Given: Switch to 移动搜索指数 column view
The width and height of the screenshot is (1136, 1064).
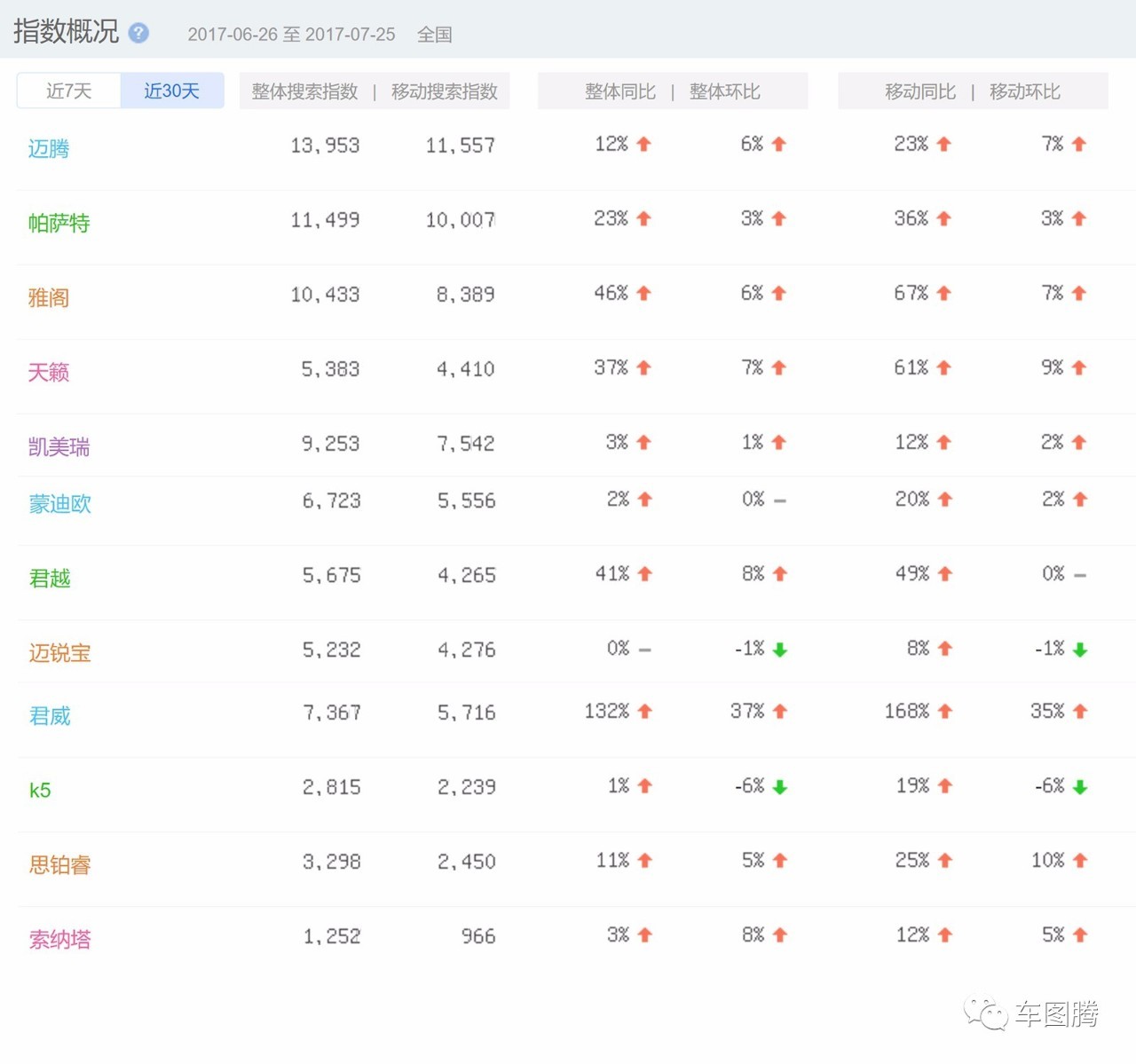Looking at the screenshot, I should (x=445, y=91).
